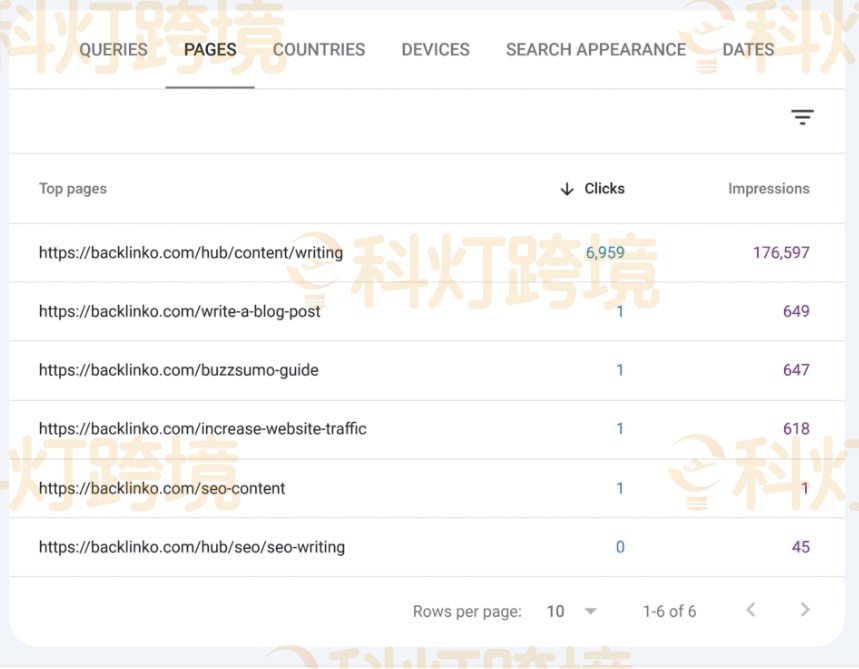The height and width of the screenshot is (669, 859).
Task: Go to the previous page arrow
Action: coord(751,610)
